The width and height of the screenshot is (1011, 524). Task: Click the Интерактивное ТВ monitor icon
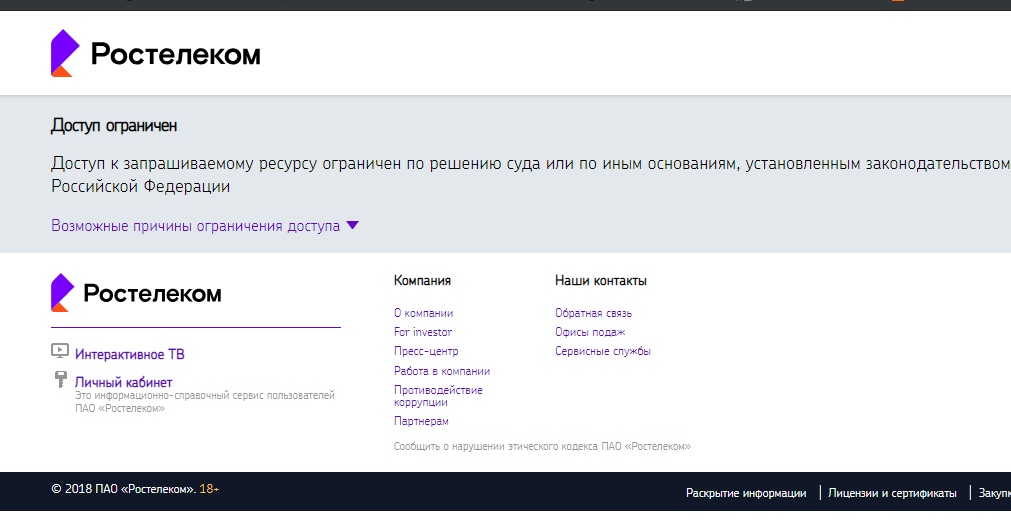click(x=59, y=352)
